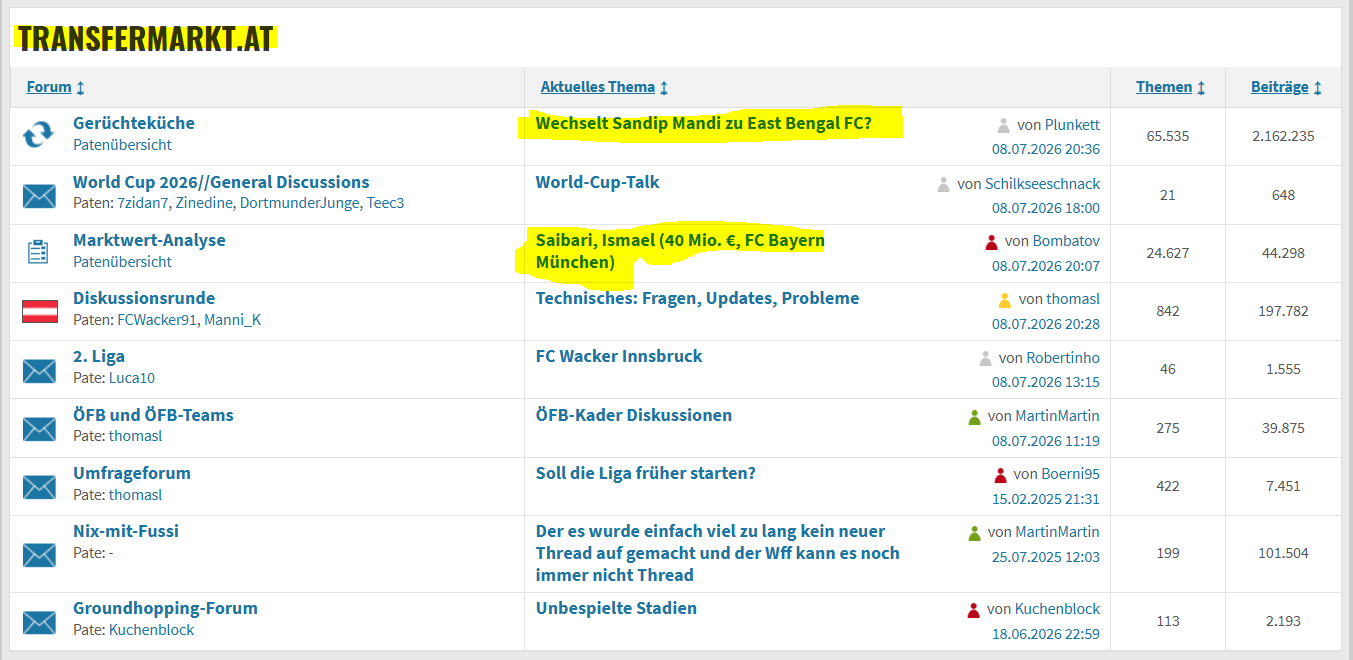Open Patenübersicht link under Marktwert-Analyse
The width and height of the screenshot is (1353, 660).
[122, 262]
